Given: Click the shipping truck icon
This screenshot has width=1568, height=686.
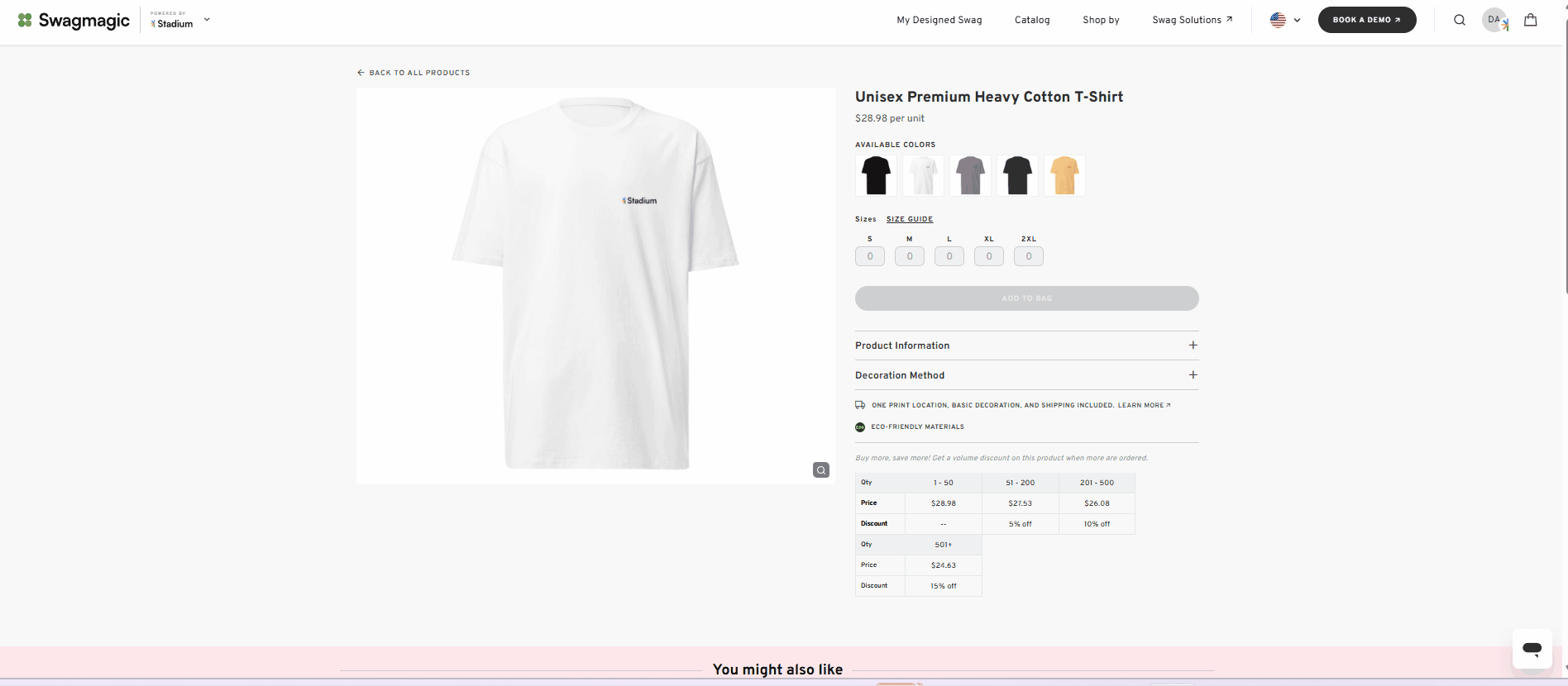Looking at the screenshot, I should [860, 405].
